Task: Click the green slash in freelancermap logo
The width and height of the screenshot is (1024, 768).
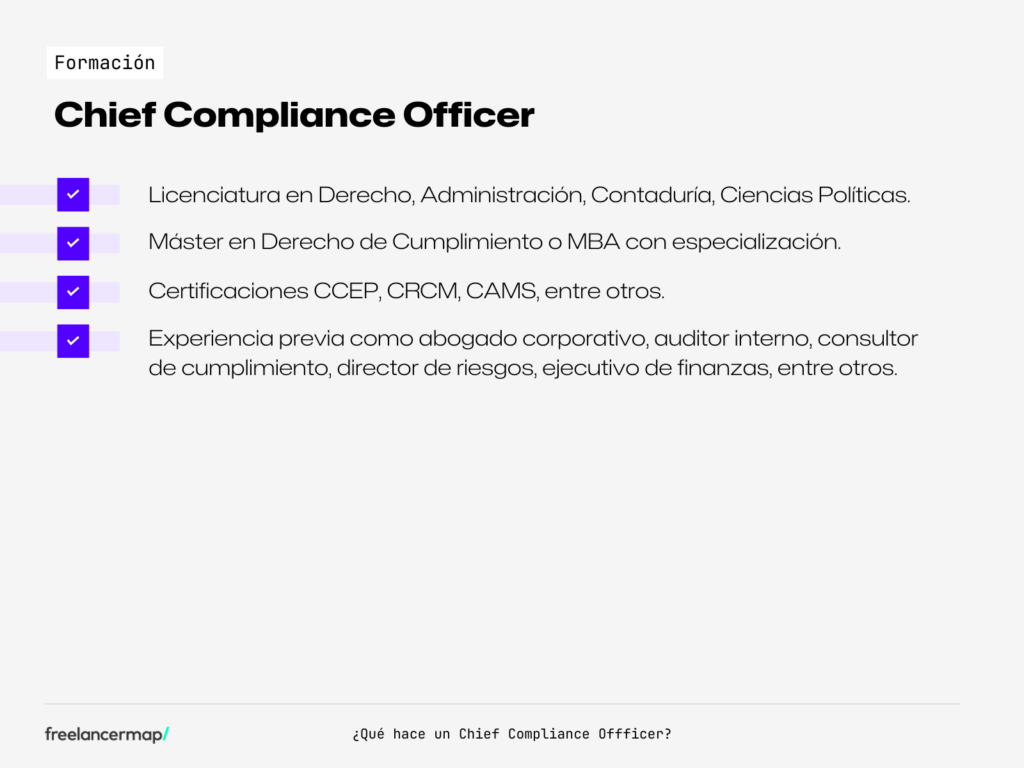Action: pos(166,734)
